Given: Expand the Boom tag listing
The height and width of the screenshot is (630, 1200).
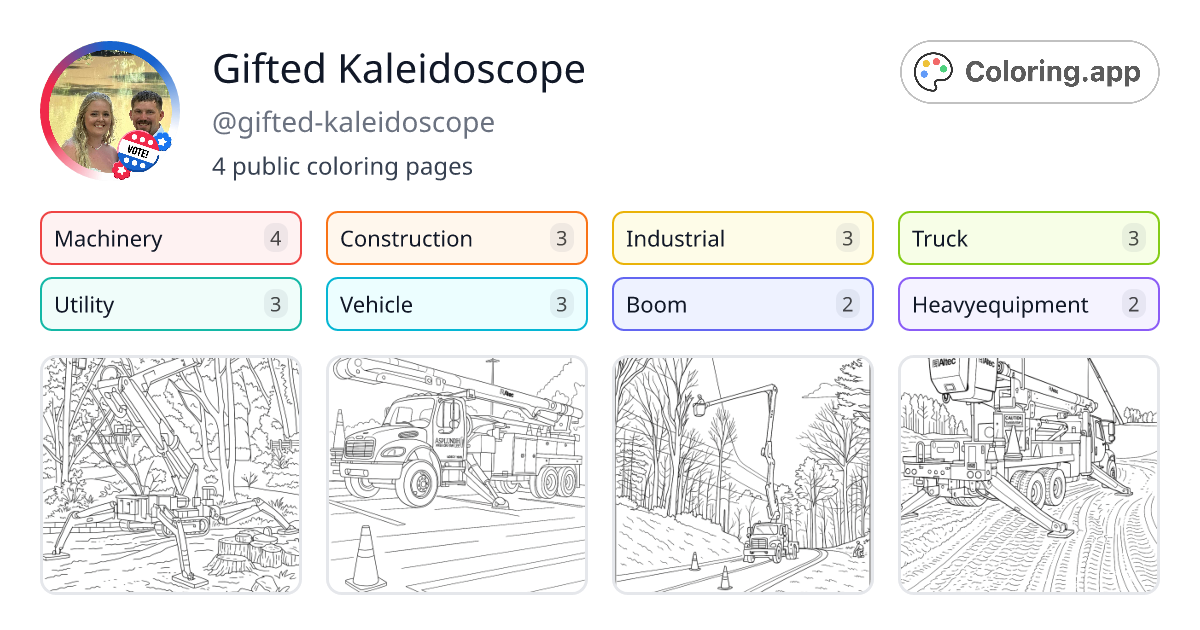Looking at the screenshot, I should [x=742, y=304].
